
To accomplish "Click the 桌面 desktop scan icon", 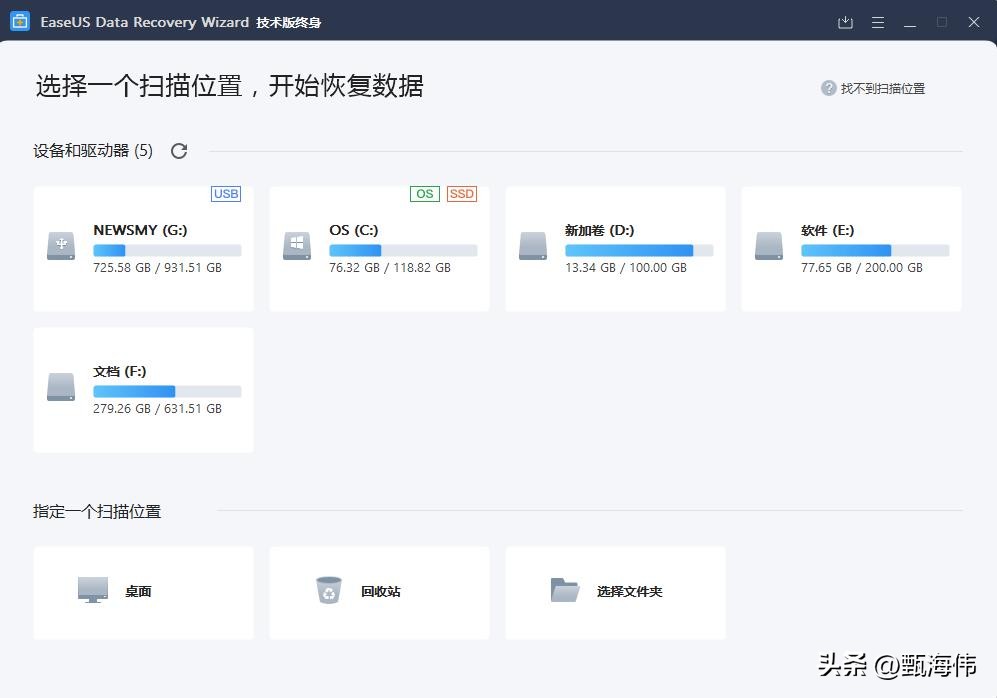I will [93, 591].
